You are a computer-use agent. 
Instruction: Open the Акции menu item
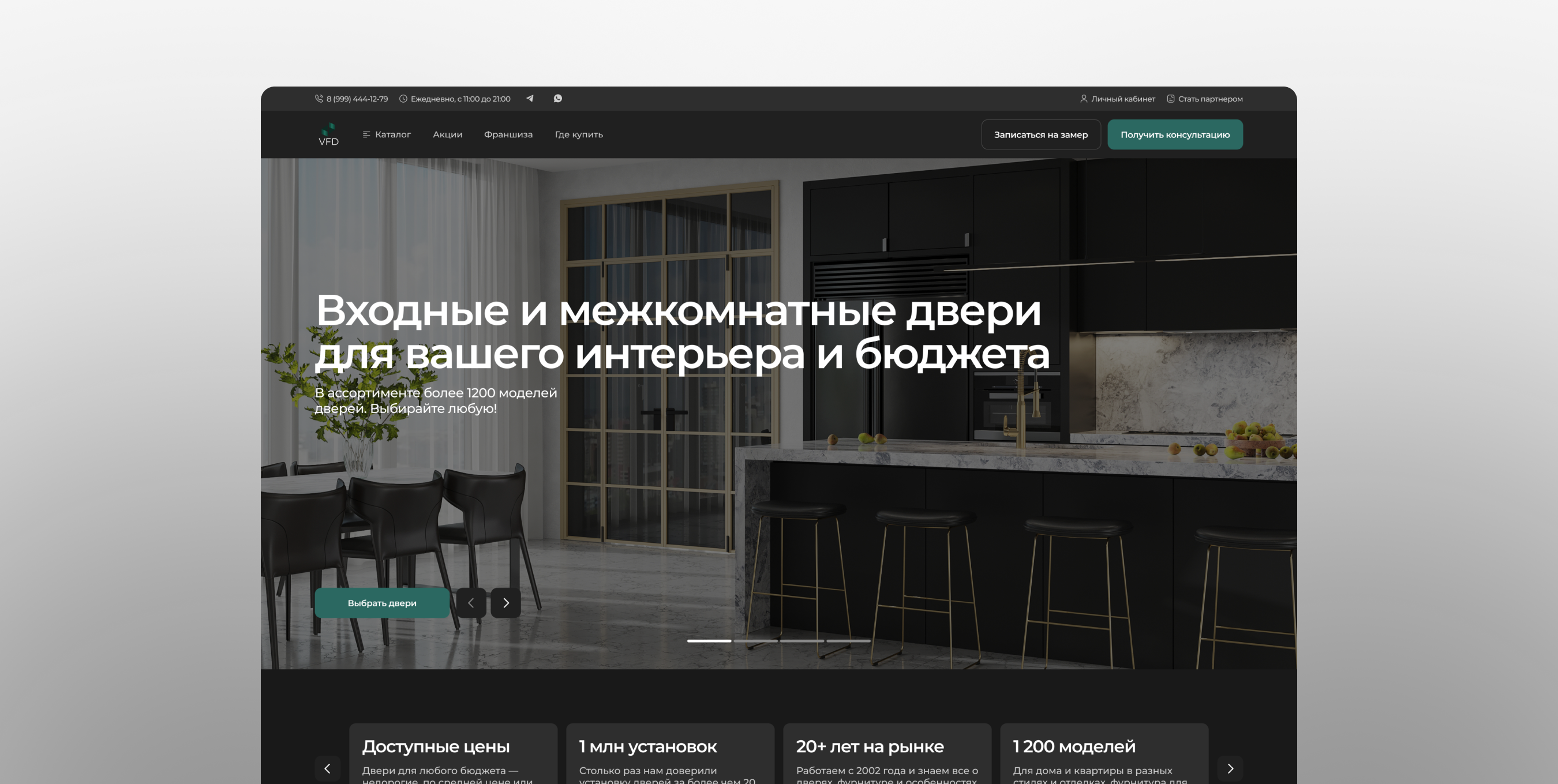click(x=448, y=134)
